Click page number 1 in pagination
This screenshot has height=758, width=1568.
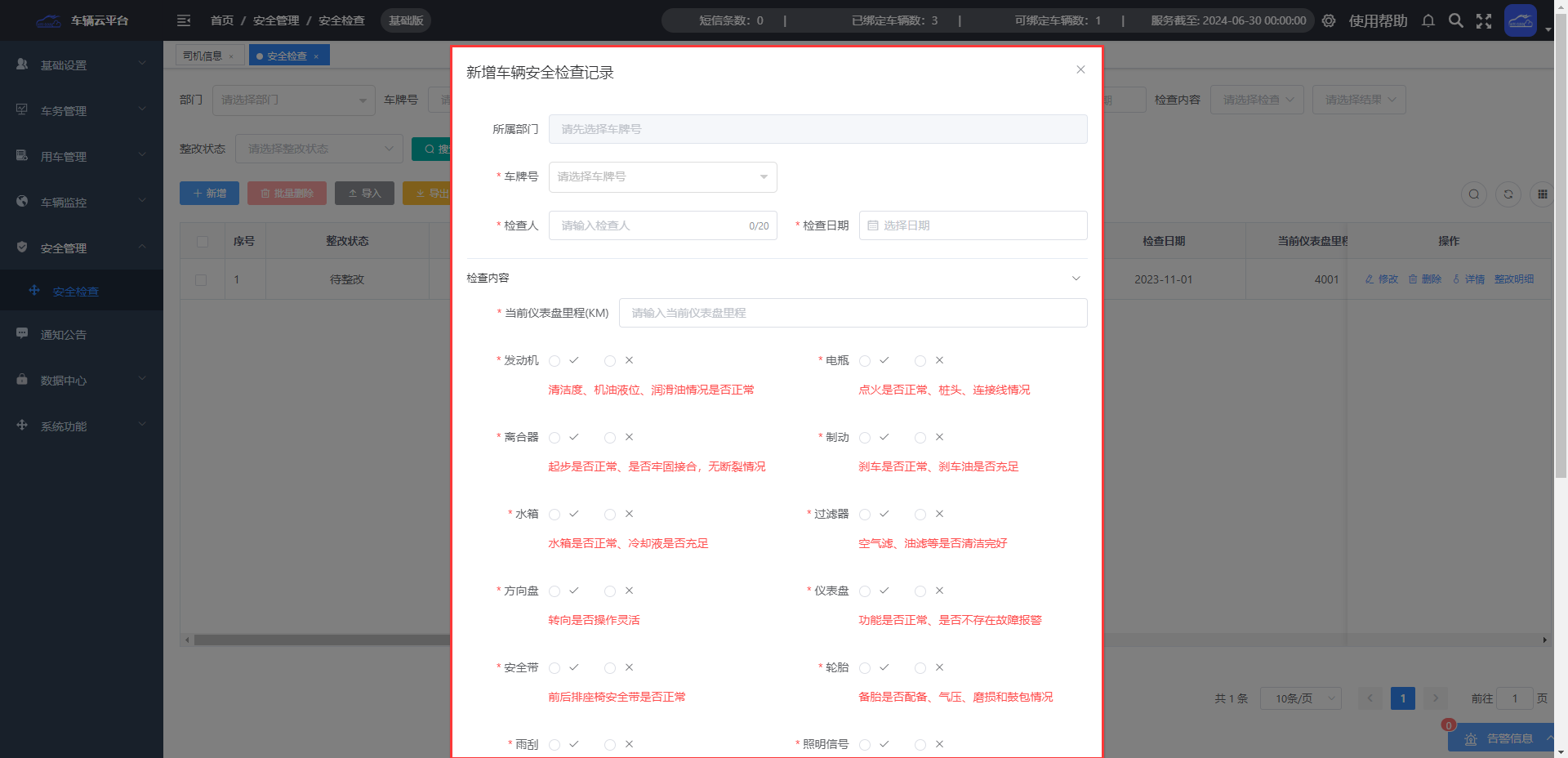[1403, 698]
